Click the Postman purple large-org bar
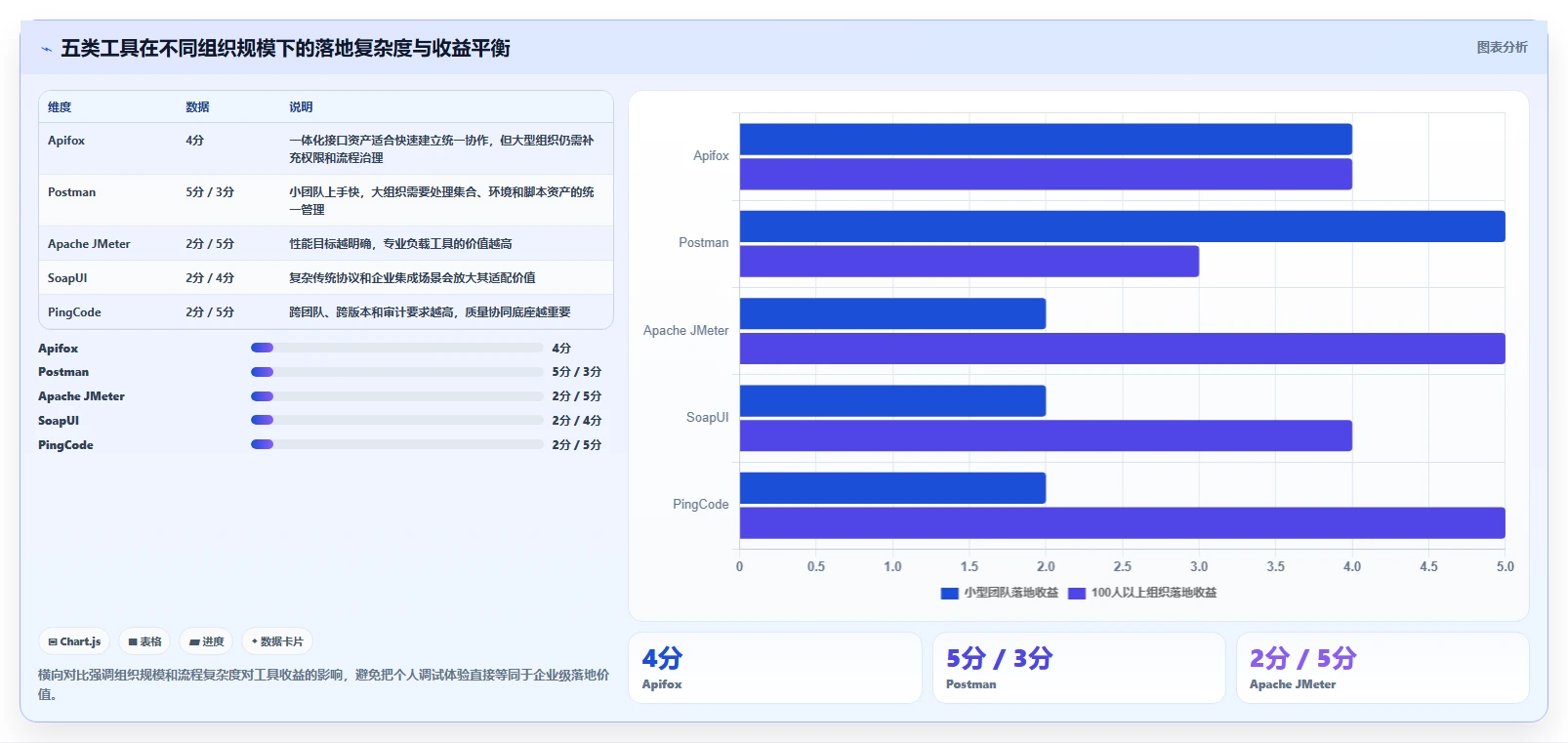Viewport: 1568px width, 743px height. [970, 262]
